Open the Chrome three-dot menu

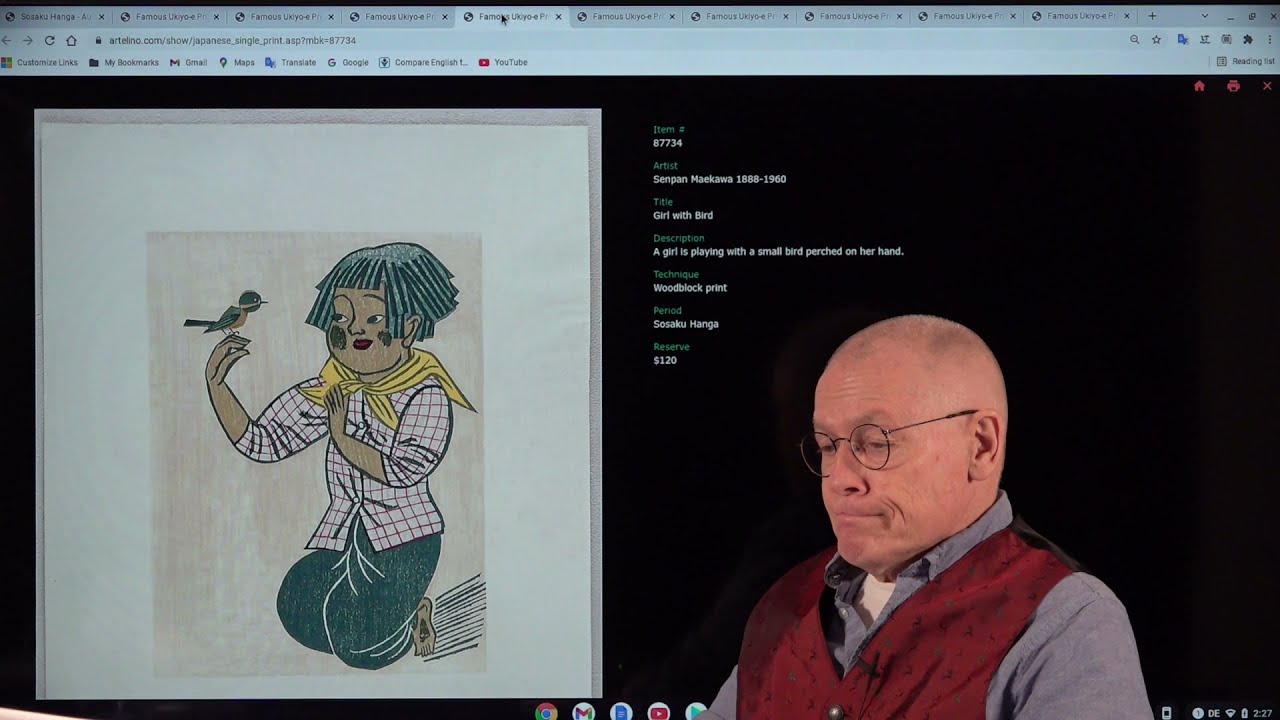[x=1270, y=40]
